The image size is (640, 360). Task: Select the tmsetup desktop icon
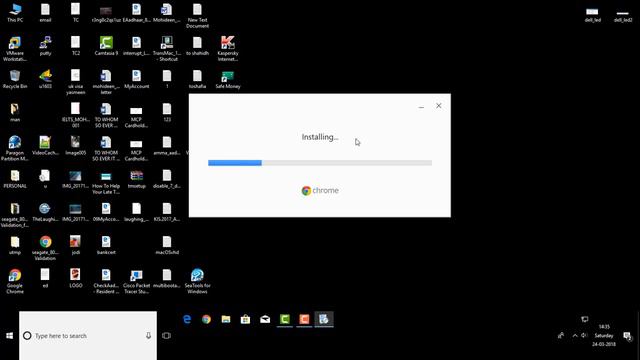136,179
